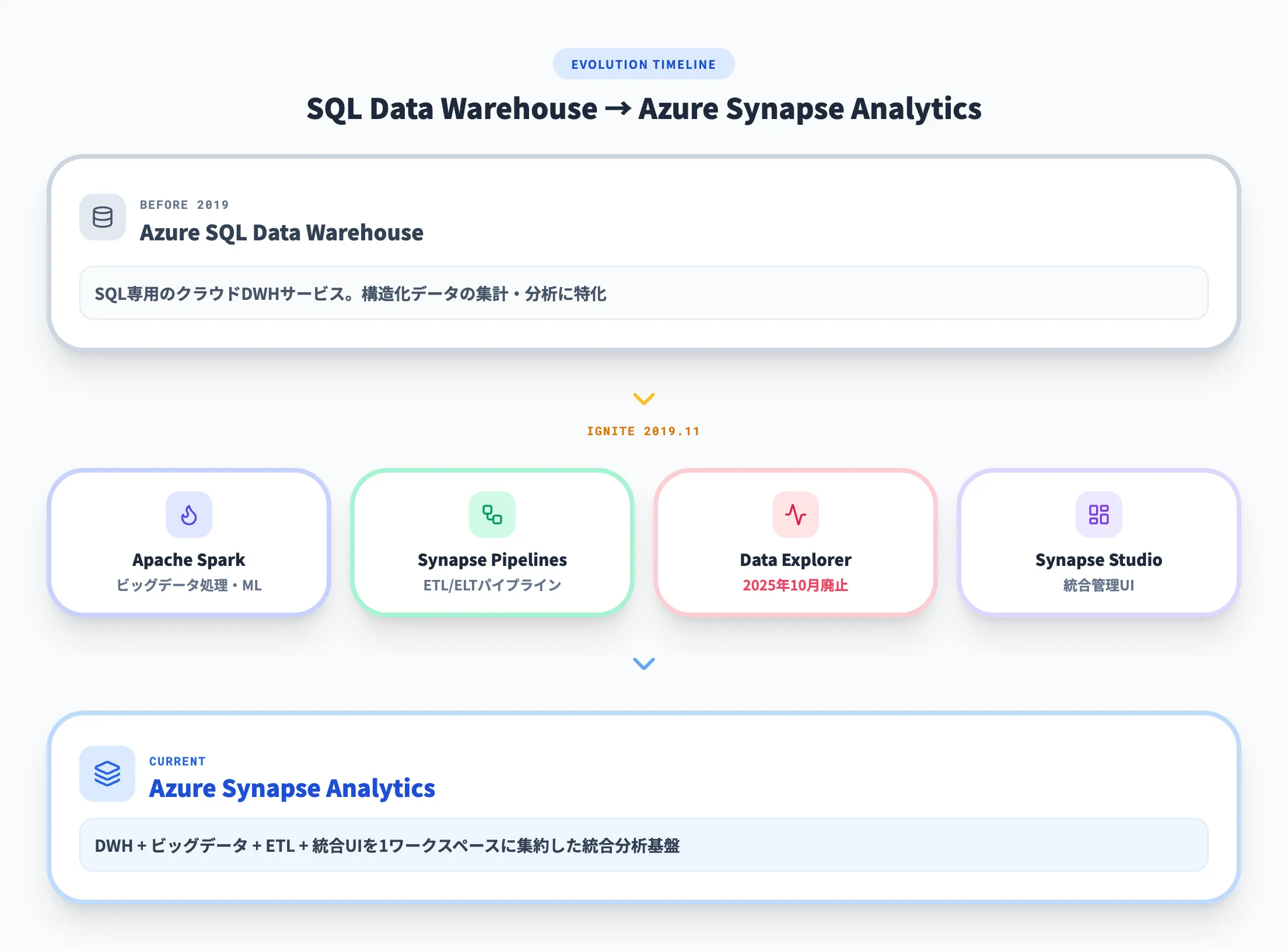Click the Apache Spark card title
Screen dimensions: 1288x951
click(189, 560)
